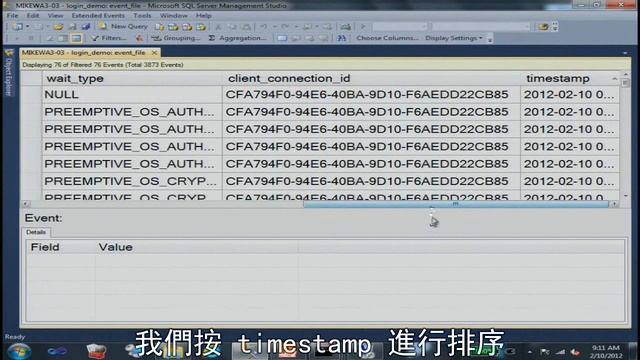
Task: Expand Display Settings dropdown
Action: [x=453, y=38]
